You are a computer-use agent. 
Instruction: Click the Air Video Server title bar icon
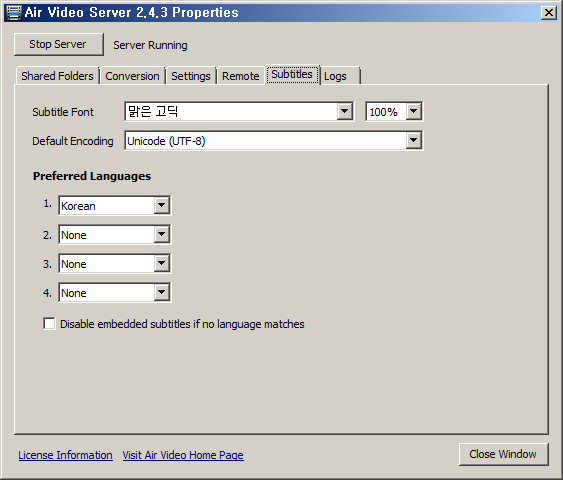[x=14, y=13]
